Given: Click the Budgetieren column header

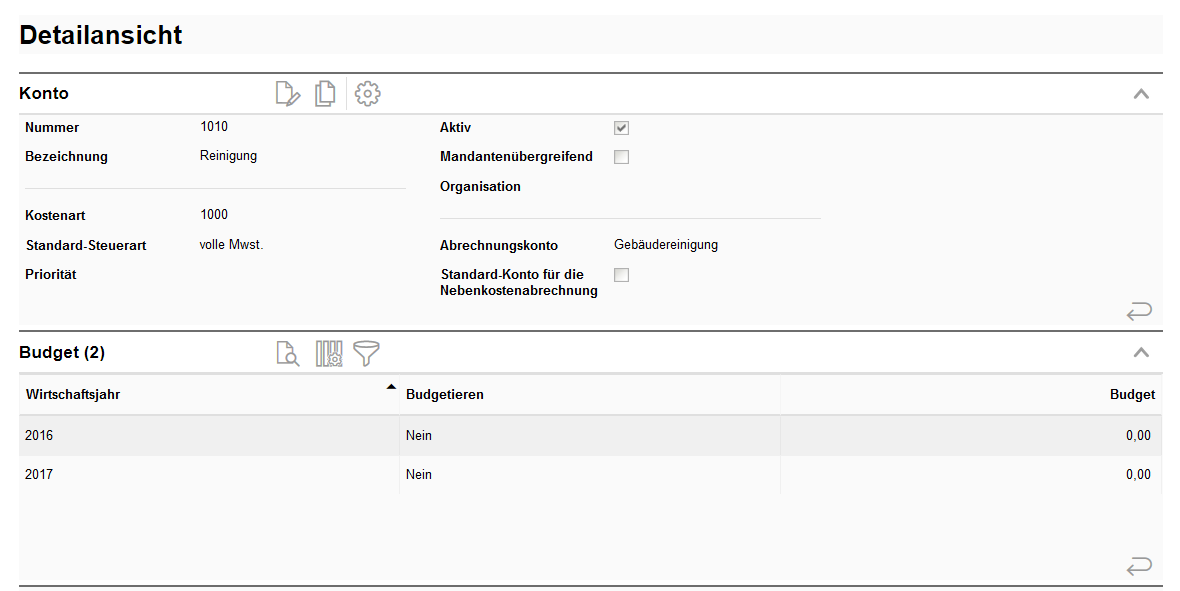Looking at the screenshot, I should pos(445,395).
